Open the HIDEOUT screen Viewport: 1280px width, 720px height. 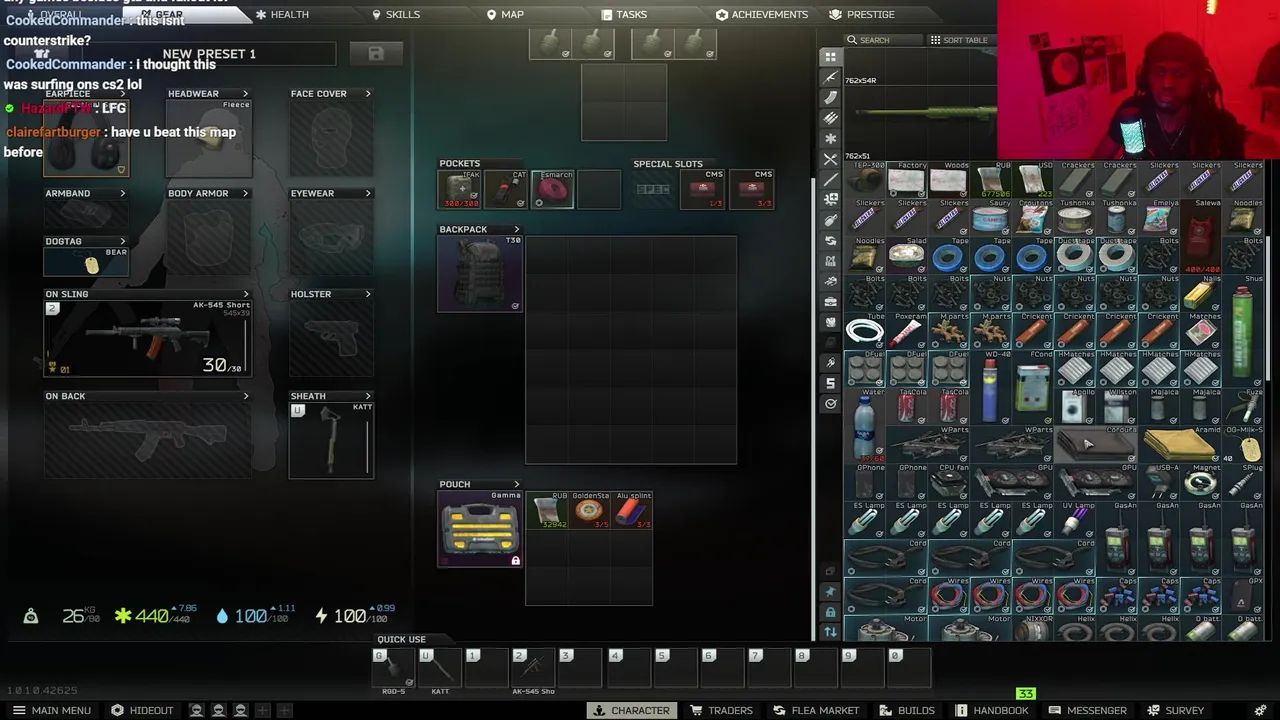pyautogui.click(x=142, y=710)
